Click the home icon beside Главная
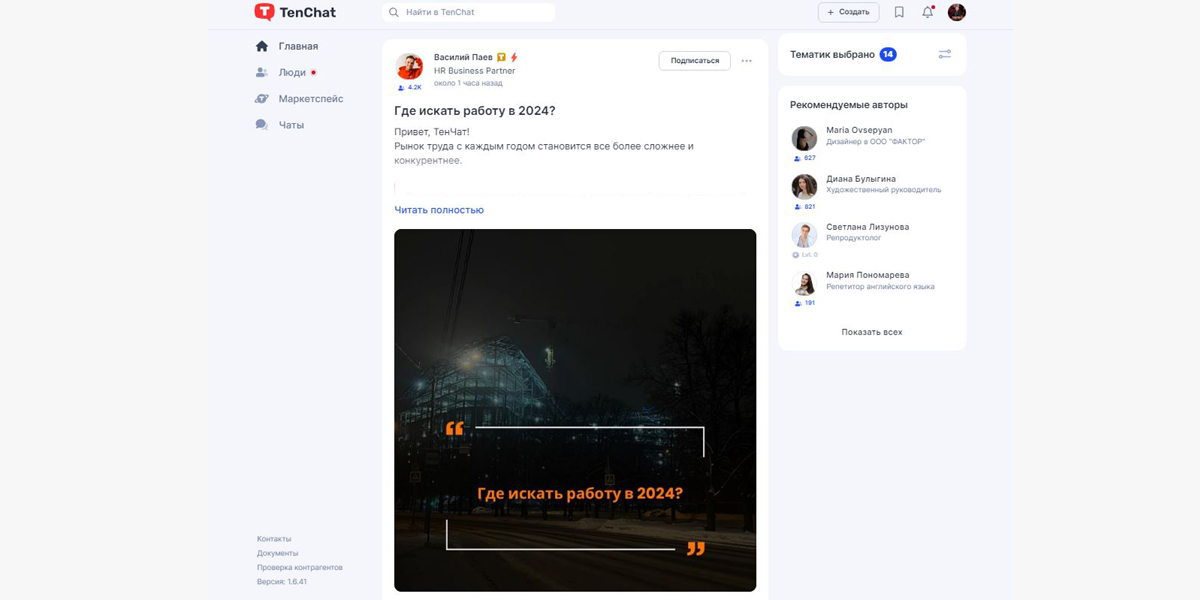Viewport: 1200px width, 600px height. (x=262, y=46)
